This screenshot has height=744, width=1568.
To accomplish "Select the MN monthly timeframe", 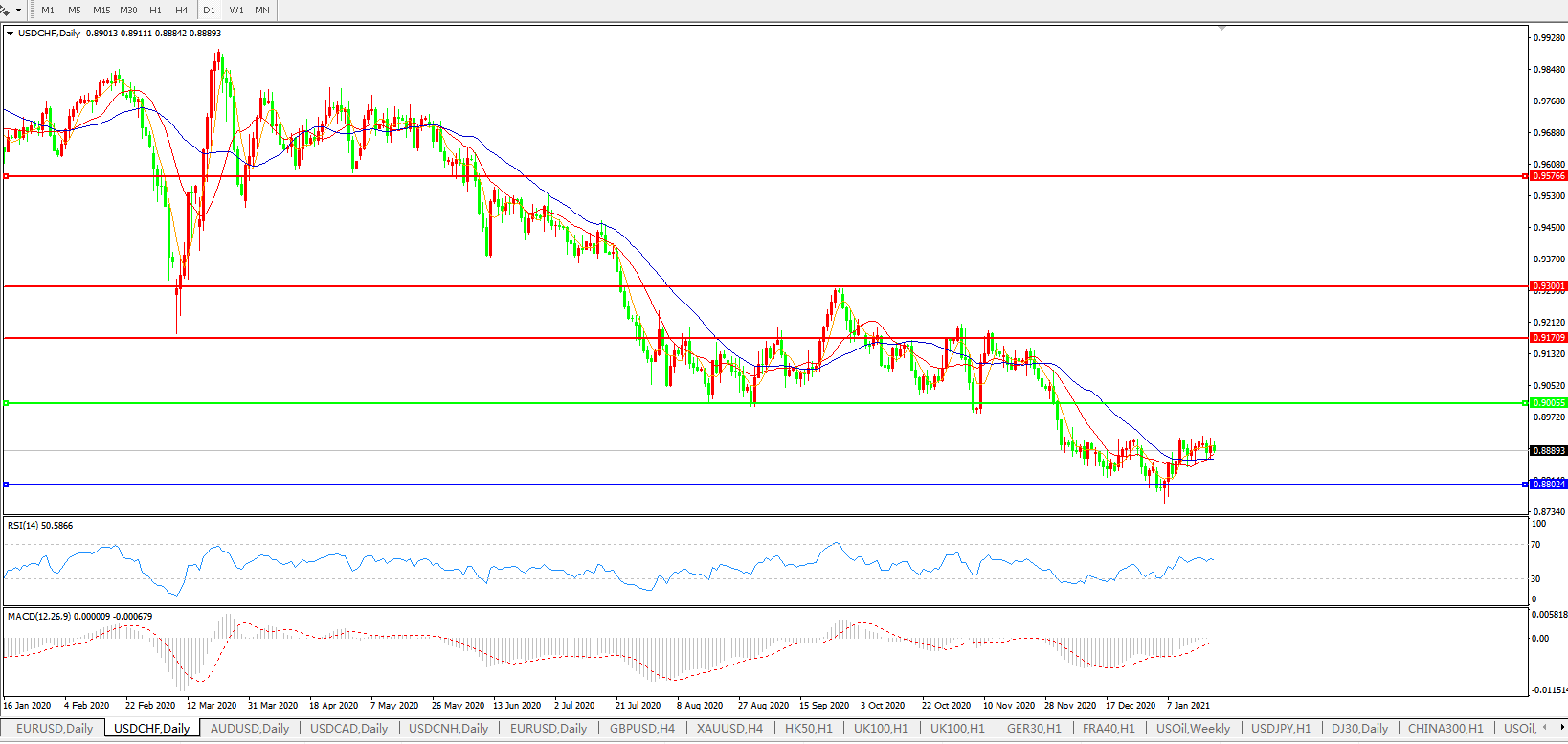I will pos(261,11).
